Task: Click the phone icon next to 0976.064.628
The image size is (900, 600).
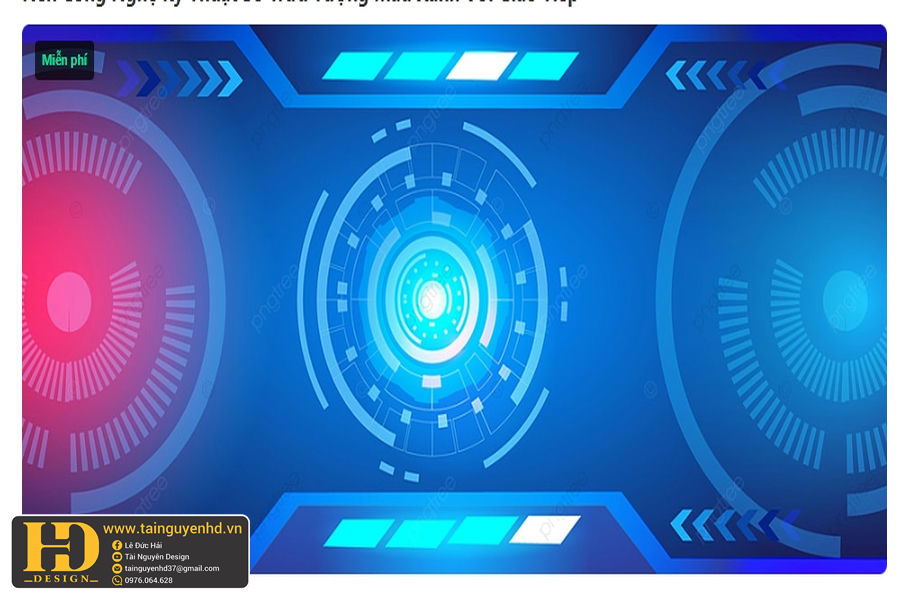Action: [x=117, y=580]
